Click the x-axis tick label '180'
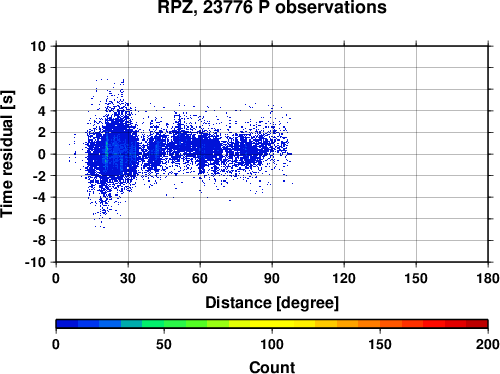This screenshot has width=500, height=374. pyautogui.click(x=488, y=278)
